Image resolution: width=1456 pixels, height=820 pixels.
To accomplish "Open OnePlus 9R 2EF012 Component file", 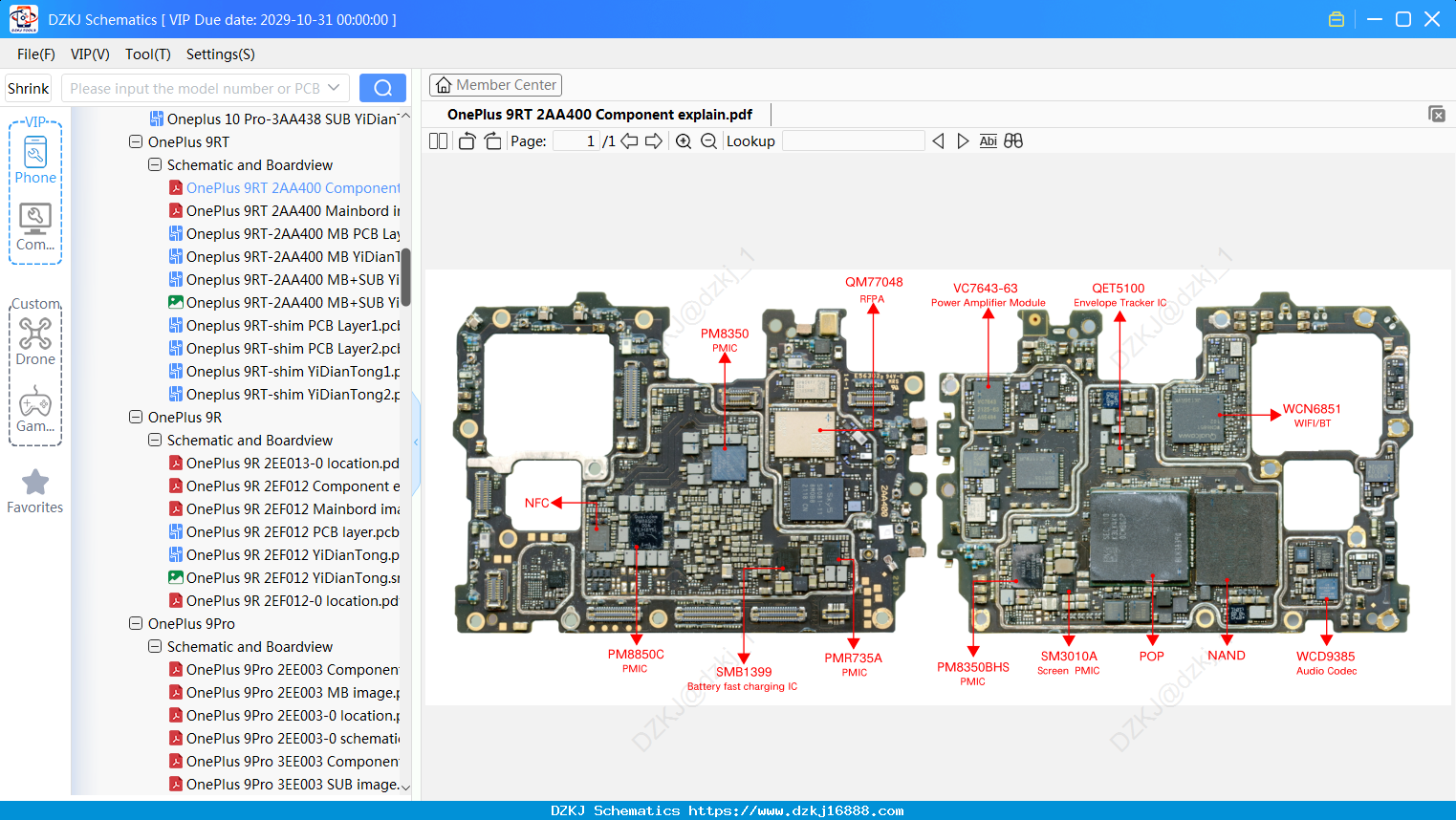I will pos(285,486).
